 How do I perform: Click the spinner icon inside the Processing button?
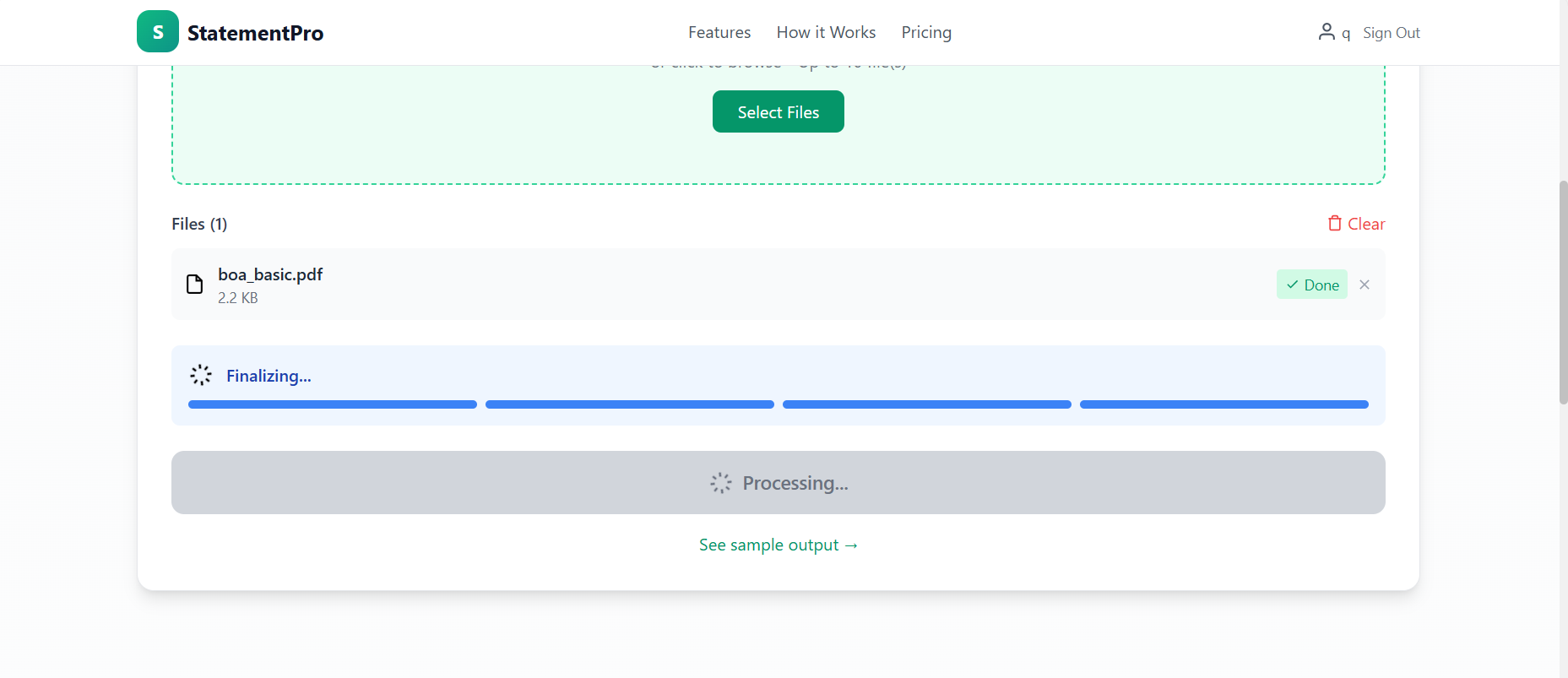(x=721, y=482)
